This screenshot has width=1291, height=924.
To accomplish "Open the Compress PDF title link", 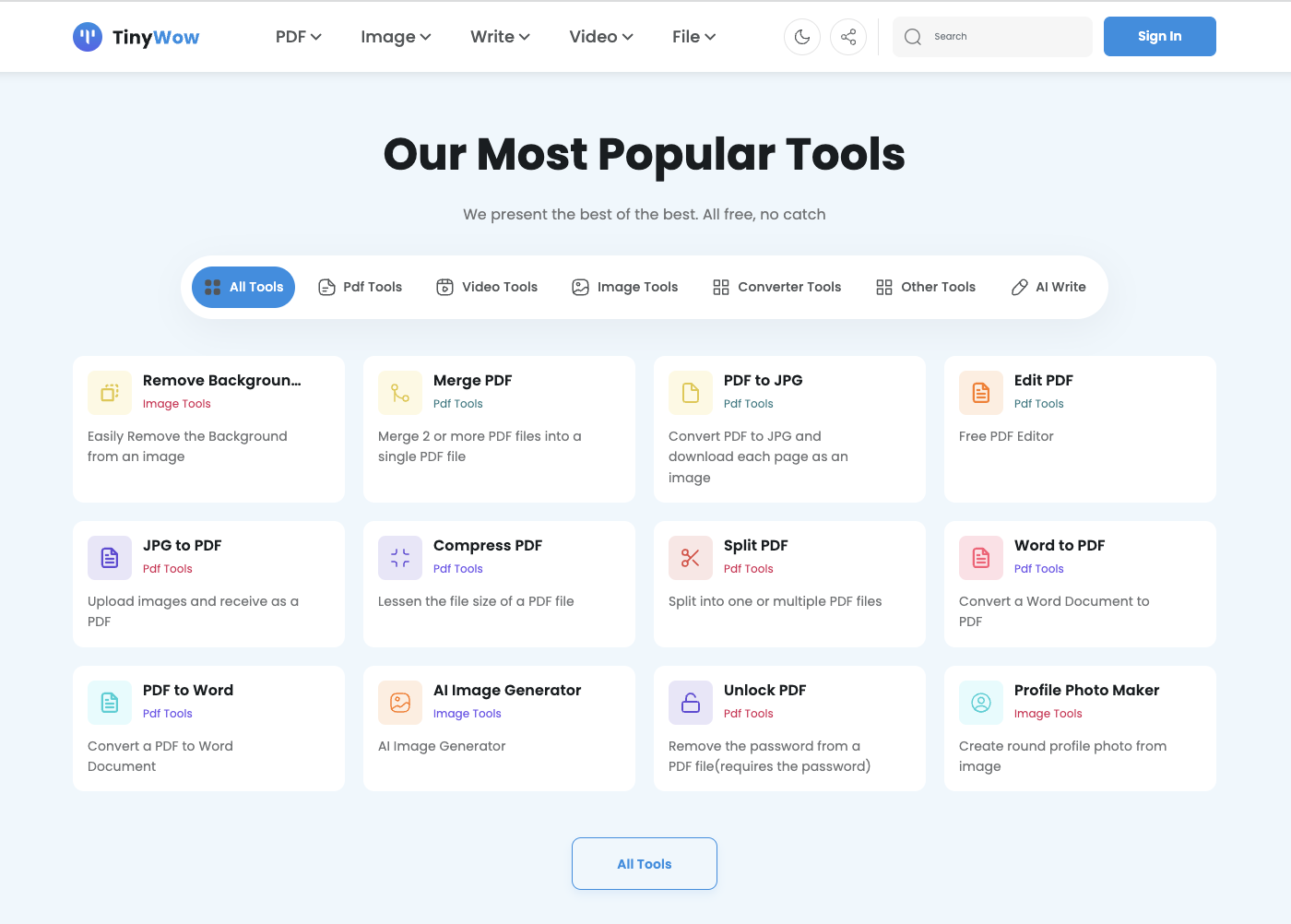I will 488,545.
